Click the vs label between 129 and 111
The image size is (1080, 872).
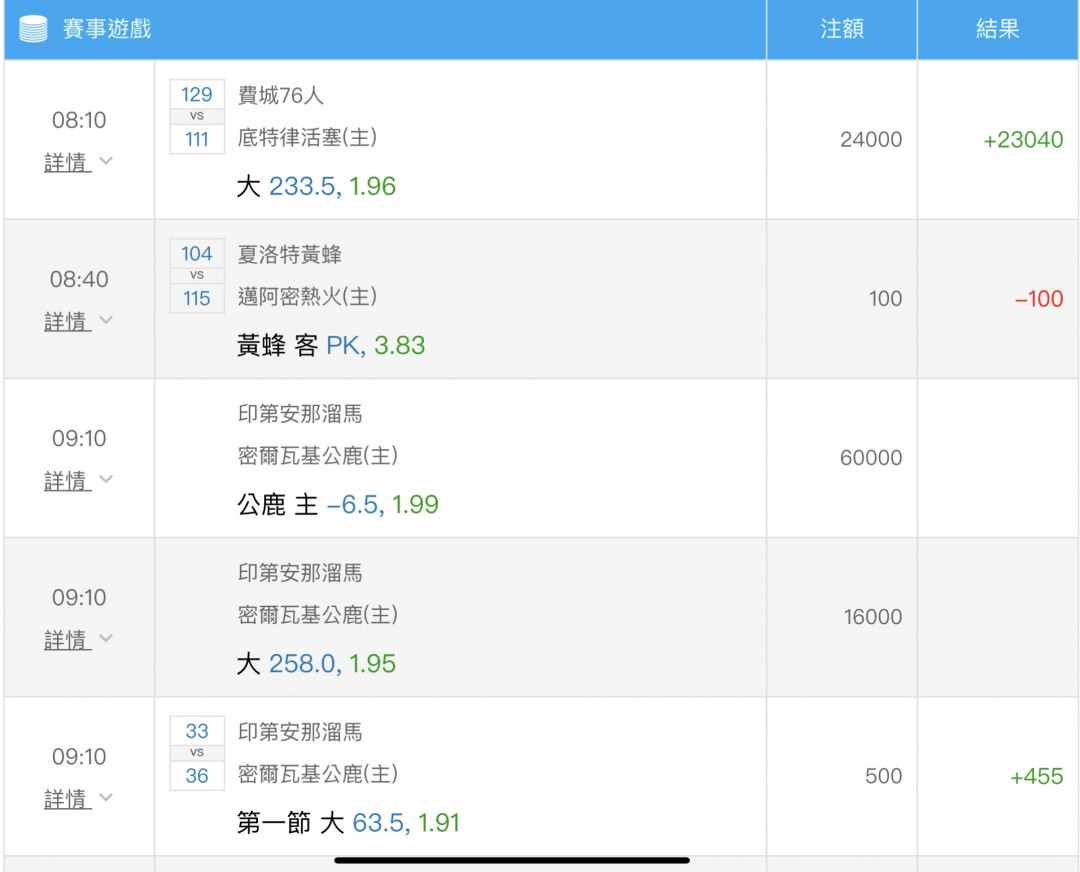tap(197, 116)
